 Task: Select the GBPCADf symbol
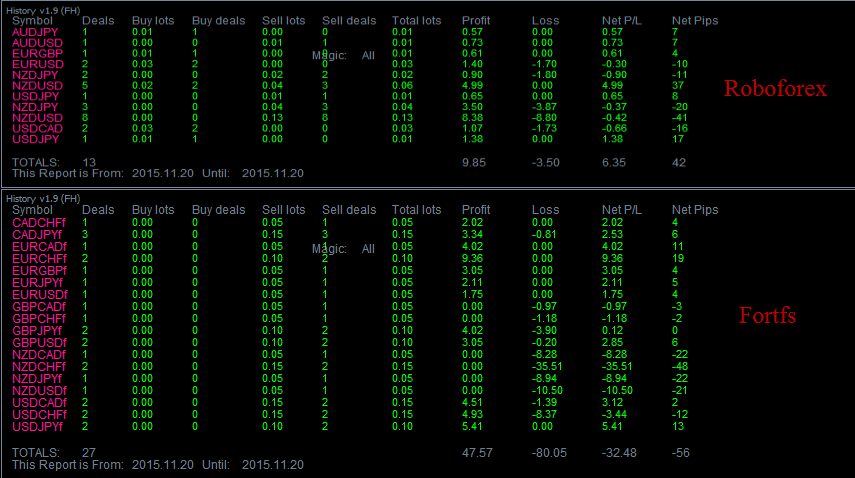point(39,306)
